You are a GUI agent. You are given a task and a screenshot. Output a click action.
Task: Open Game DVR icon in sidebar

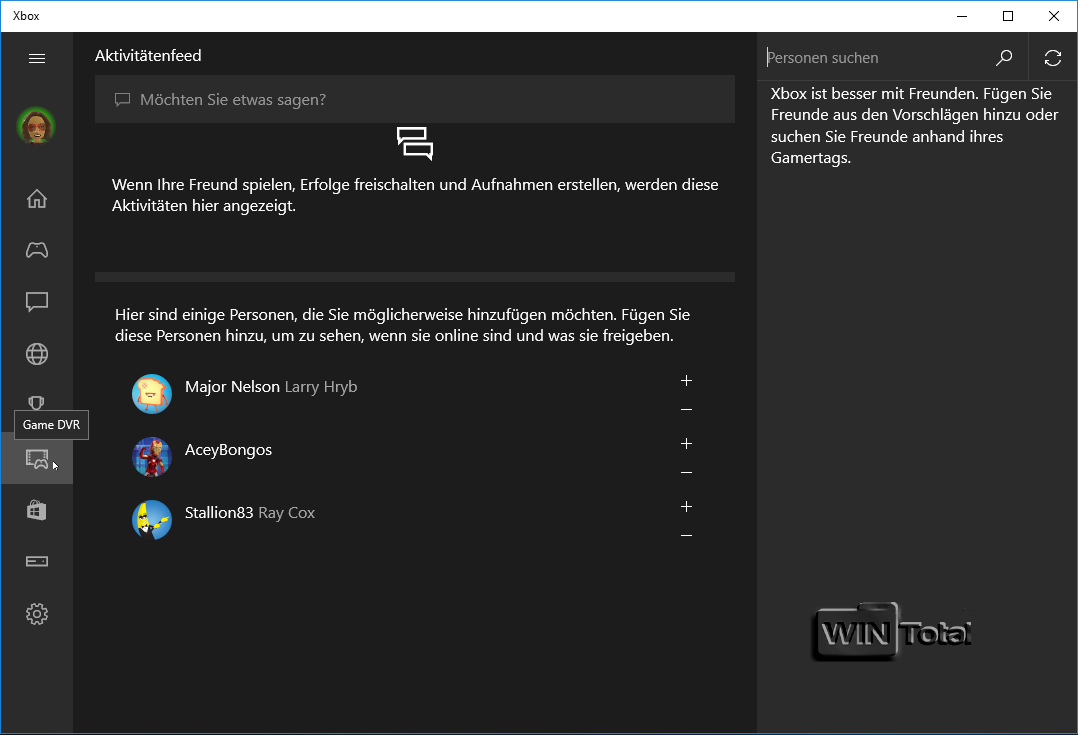37,459
